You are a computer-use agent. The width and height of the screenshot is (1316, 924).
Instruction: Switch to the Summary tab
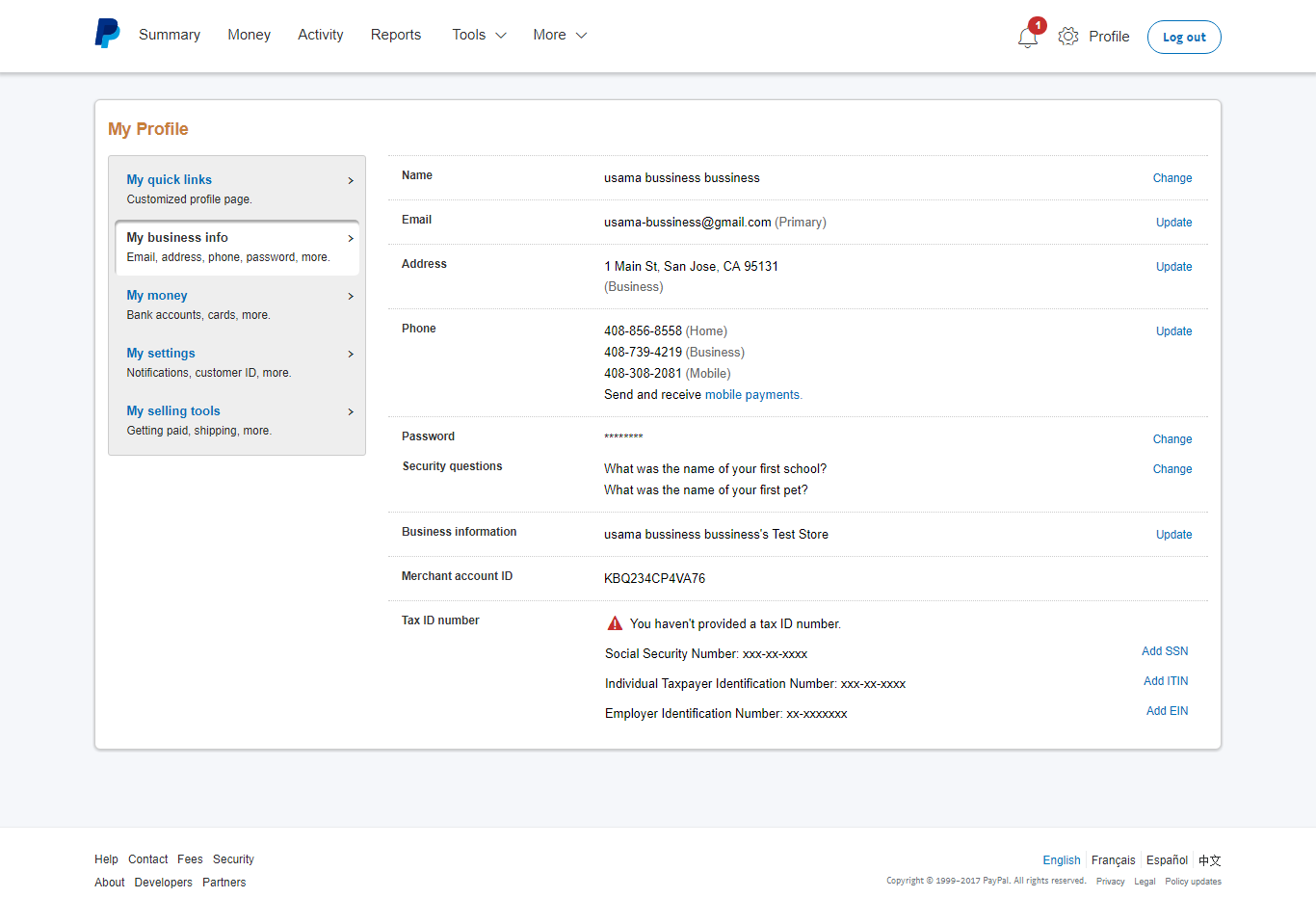point(169,34)
